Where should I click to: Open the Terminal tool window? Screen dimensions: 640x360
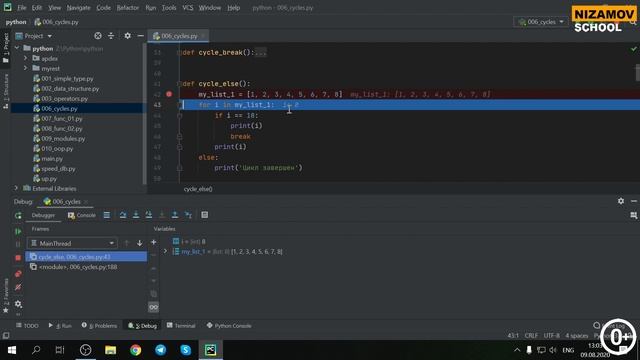click(x=181, y=326)
